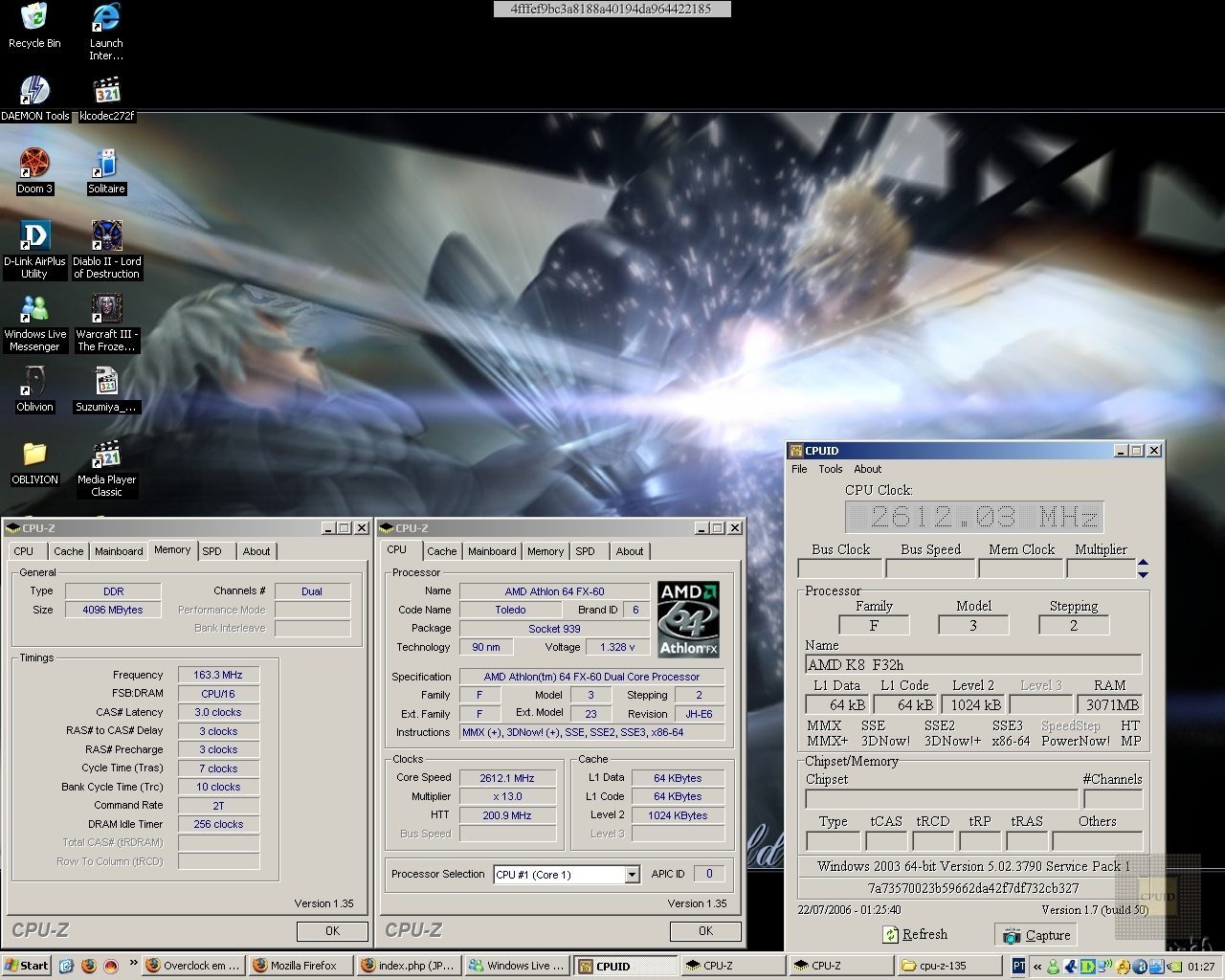Viewport: 1225px width, 980px height.
Task: Increase the multiplier with the up arrow
Action: [x=1143, y=562]
